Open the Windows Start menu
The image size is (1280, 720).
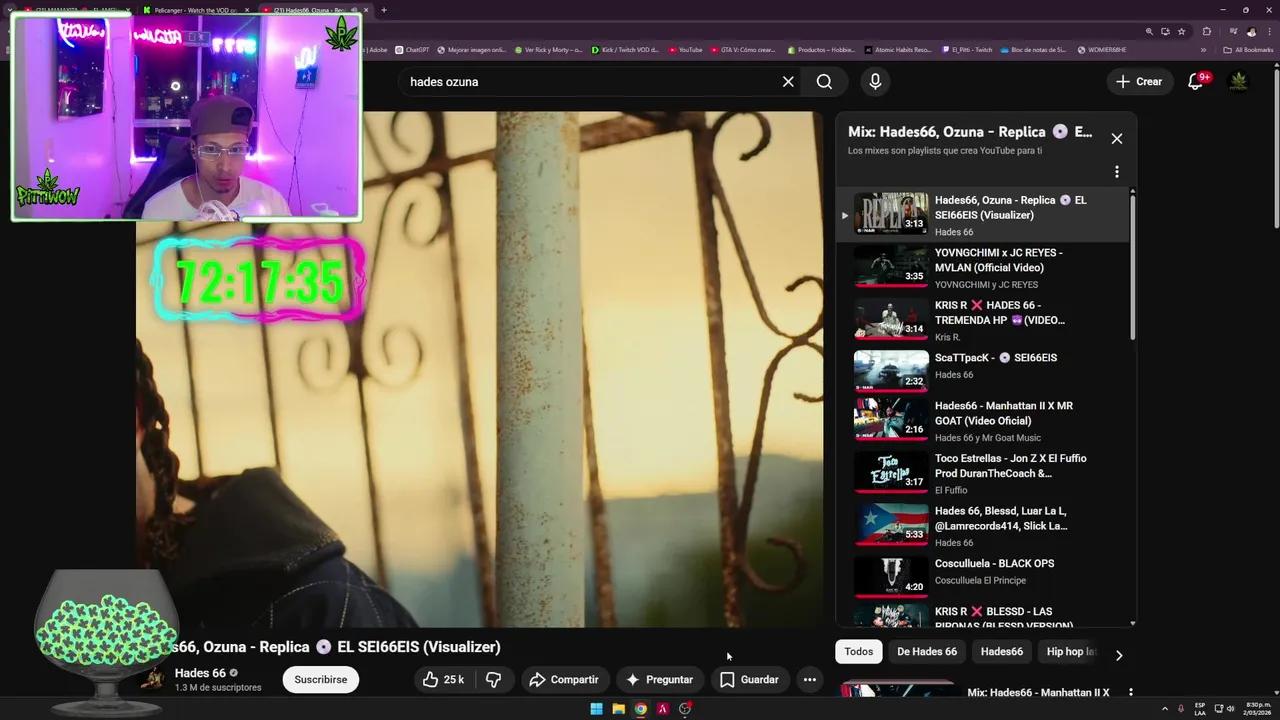click(597, 709)
